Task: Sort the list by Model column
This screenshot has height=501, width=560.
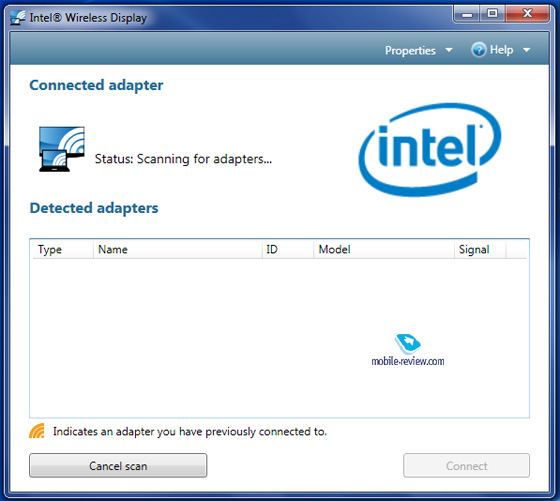Action: pyautogui.click(x=384, y=249)
